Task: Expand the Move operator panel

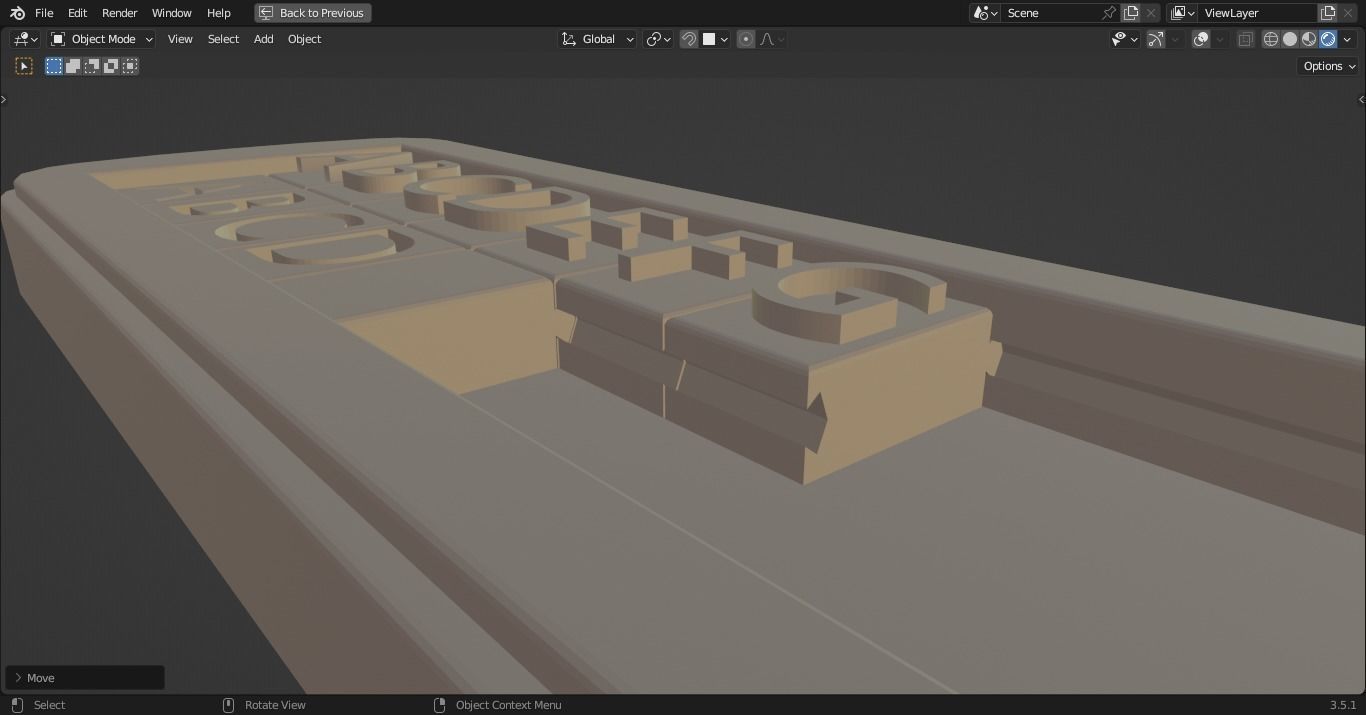Action: (84, 677)
